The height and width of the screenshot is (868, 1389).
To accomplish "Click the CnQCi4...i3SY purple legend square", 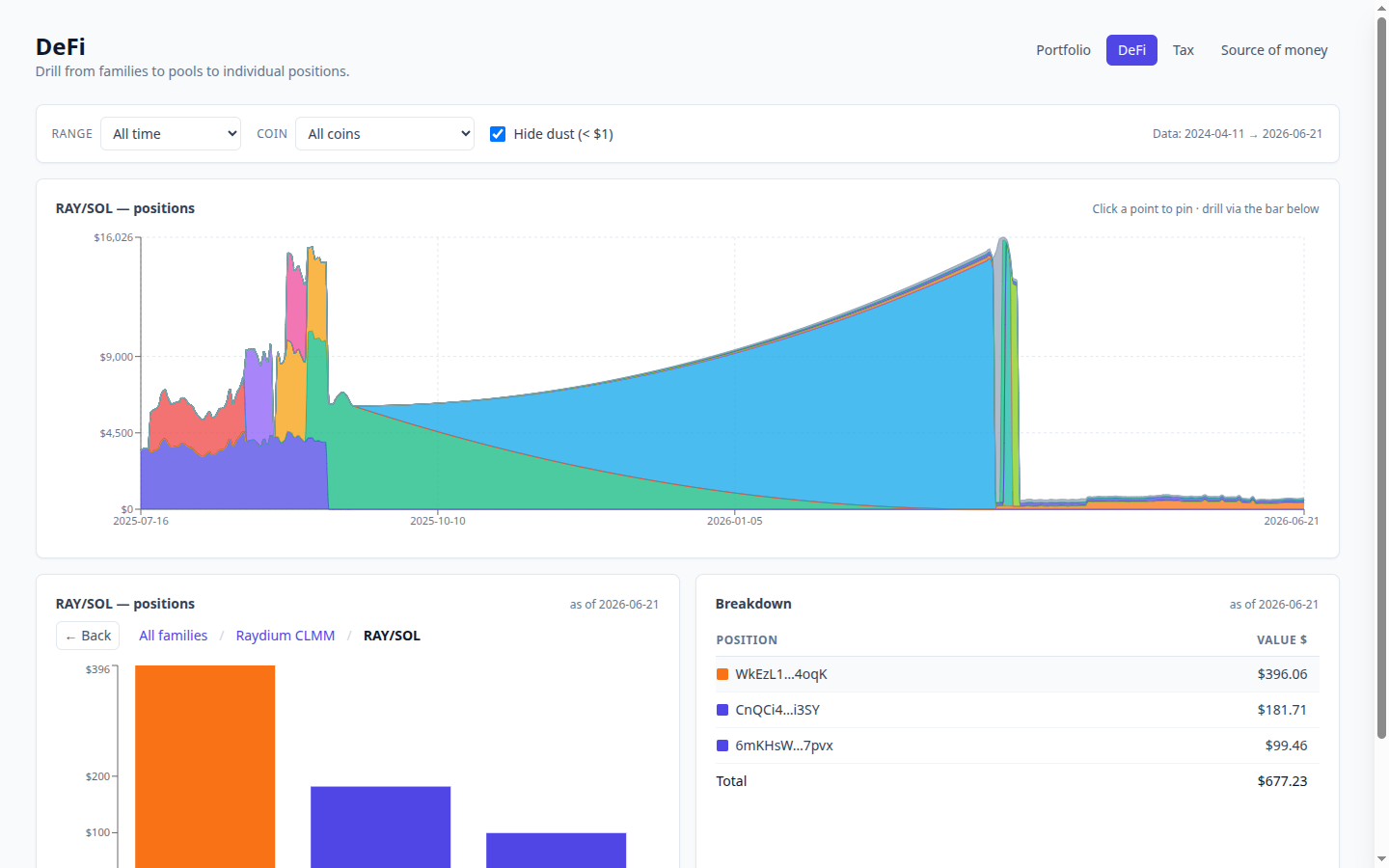I will pos(722,710).
